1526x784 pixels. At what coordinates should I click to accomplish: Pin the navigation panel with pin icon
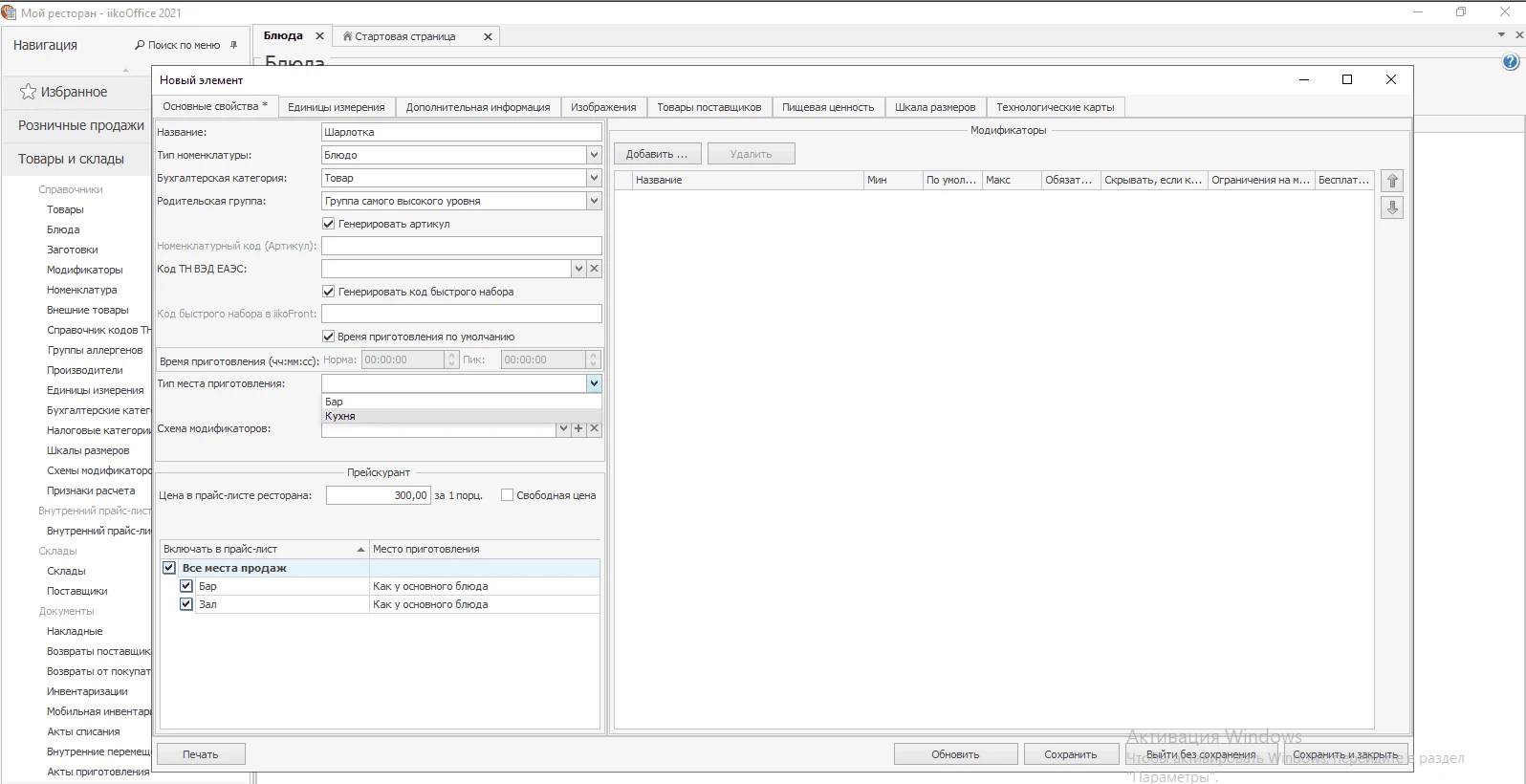click(x=233, y=45)
